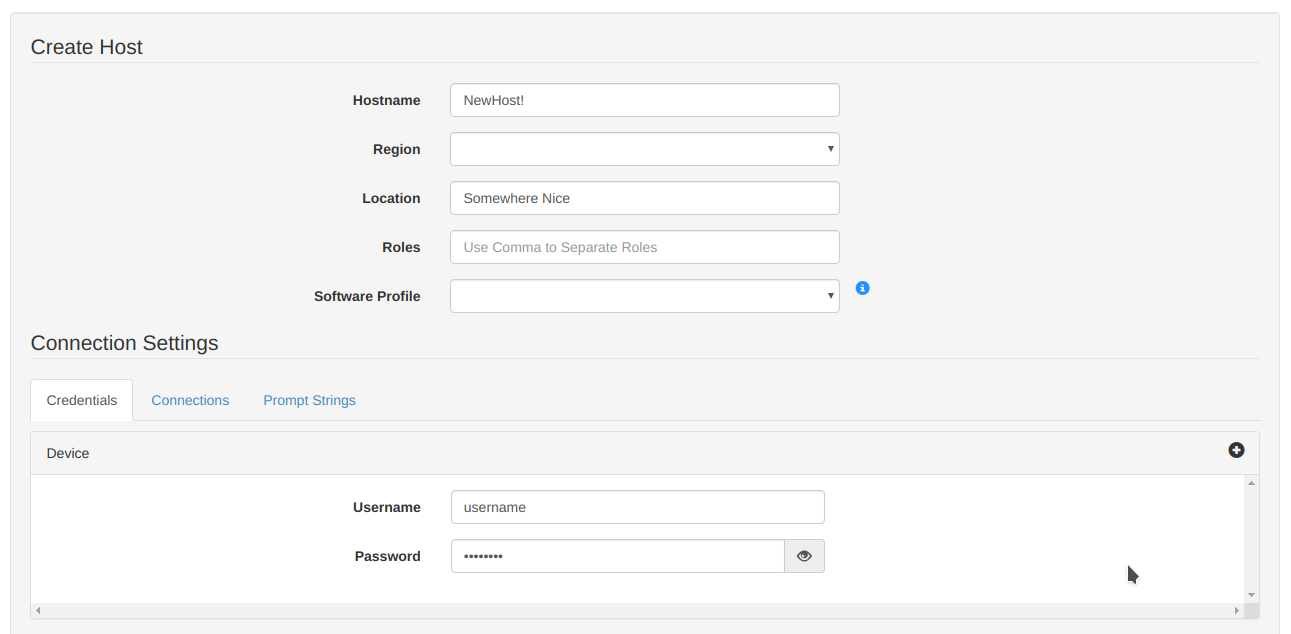This screenshot has height=634, width=1291.
Task: Open the Software Profile dropdown
Action: (x=644, y=296)
